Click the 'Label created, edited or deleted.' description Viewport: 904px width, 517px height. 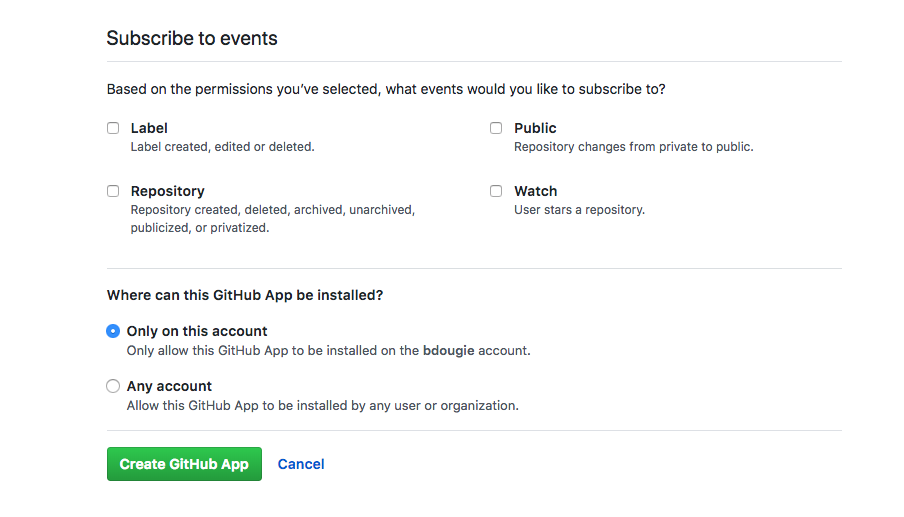223,147
